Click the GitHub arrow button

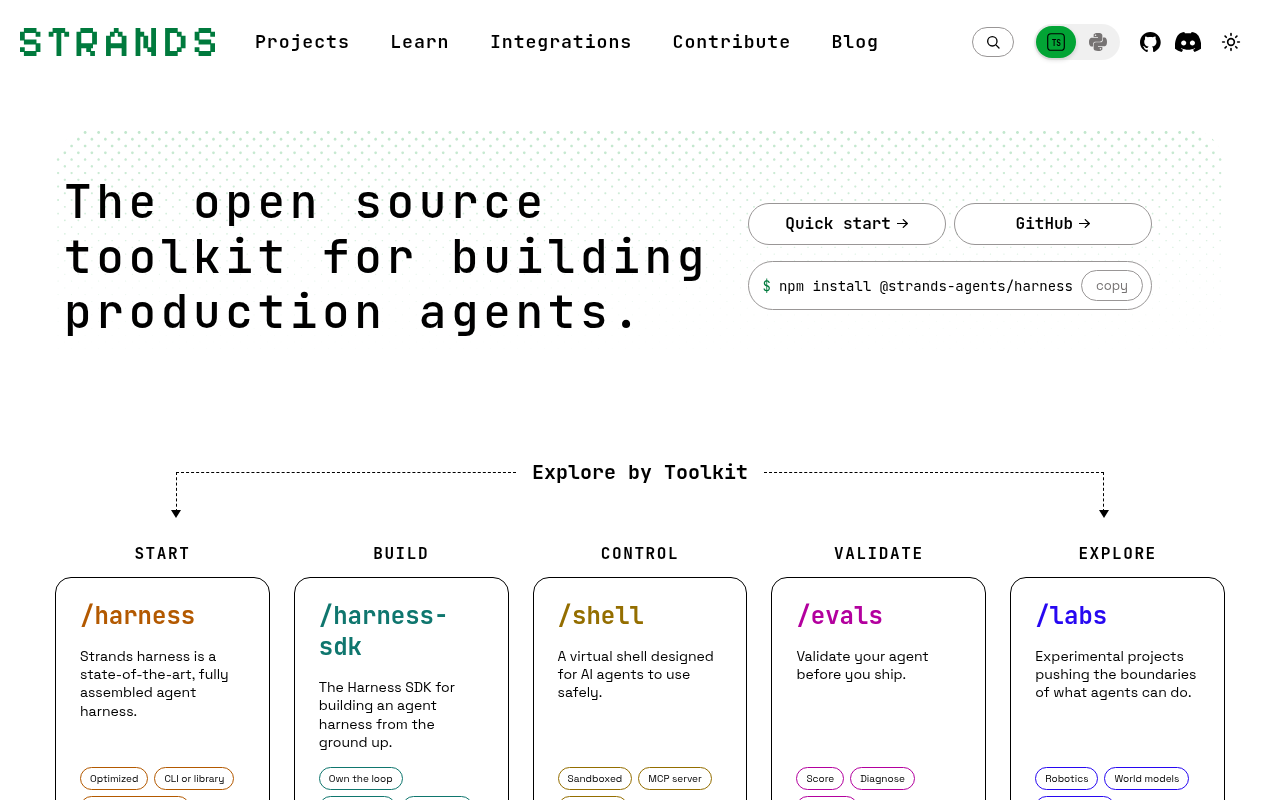click(1053, 224)
